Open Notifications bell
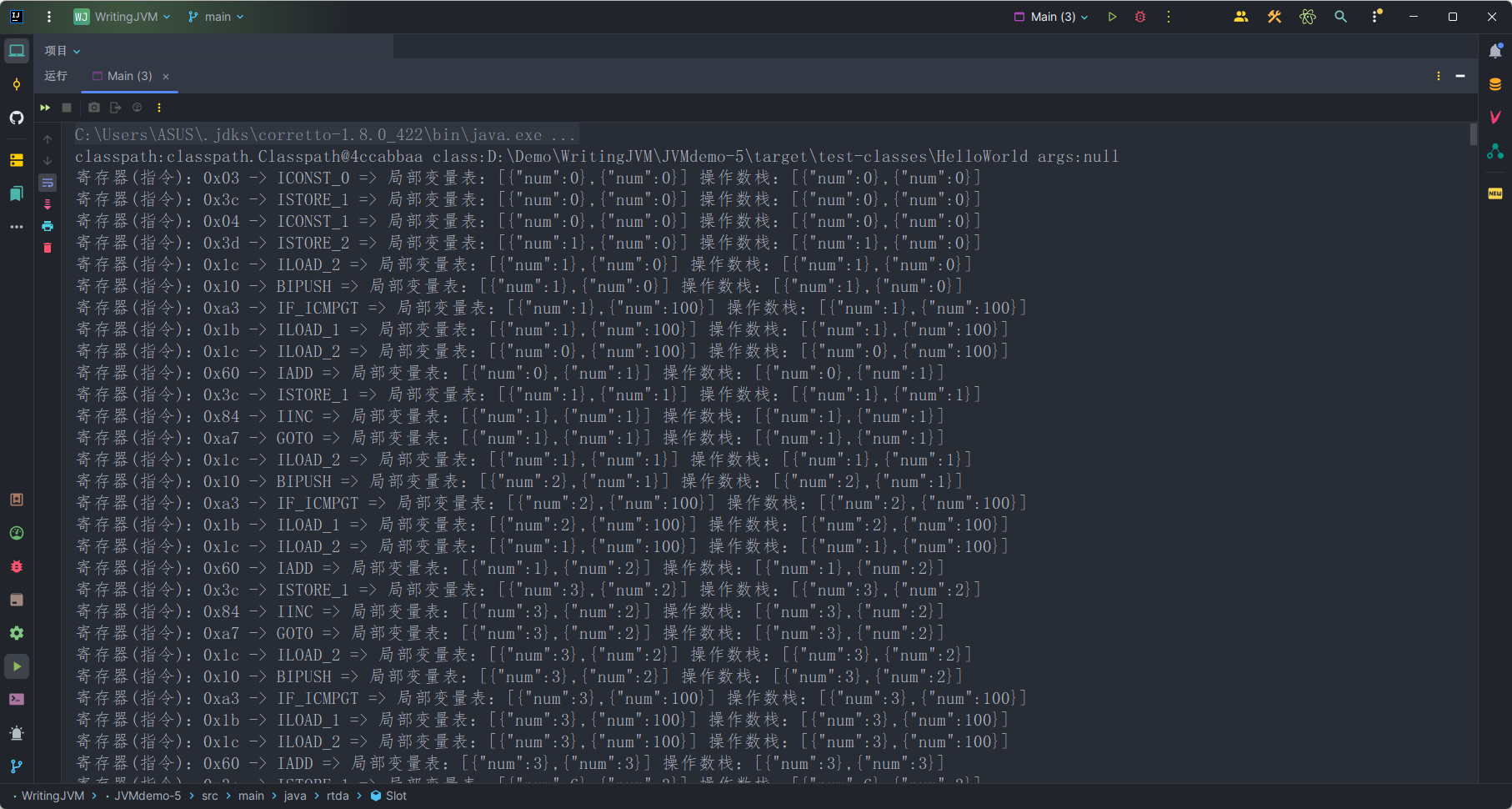Screen dimensions: 1512x809 tap(1495, 51)
